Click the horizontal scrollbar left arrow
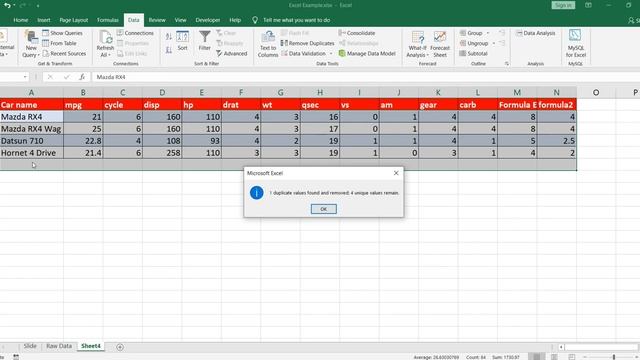 pyautogui.click(x=561, y=347)
